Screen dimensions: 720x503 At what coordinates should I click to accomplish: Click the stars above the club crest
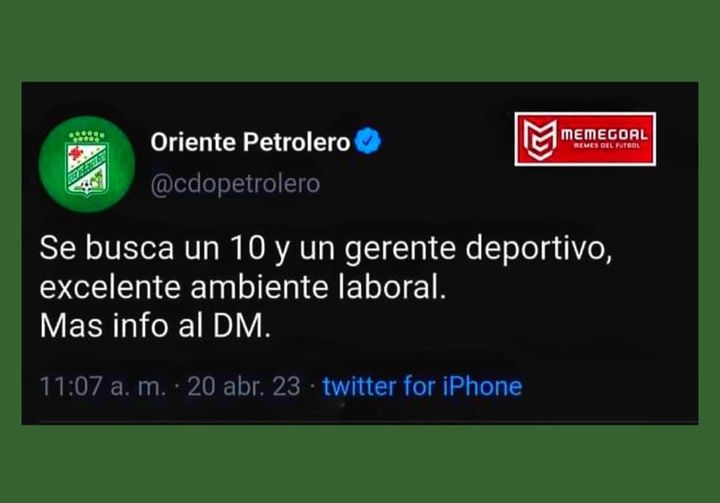[x=87, y=136]
